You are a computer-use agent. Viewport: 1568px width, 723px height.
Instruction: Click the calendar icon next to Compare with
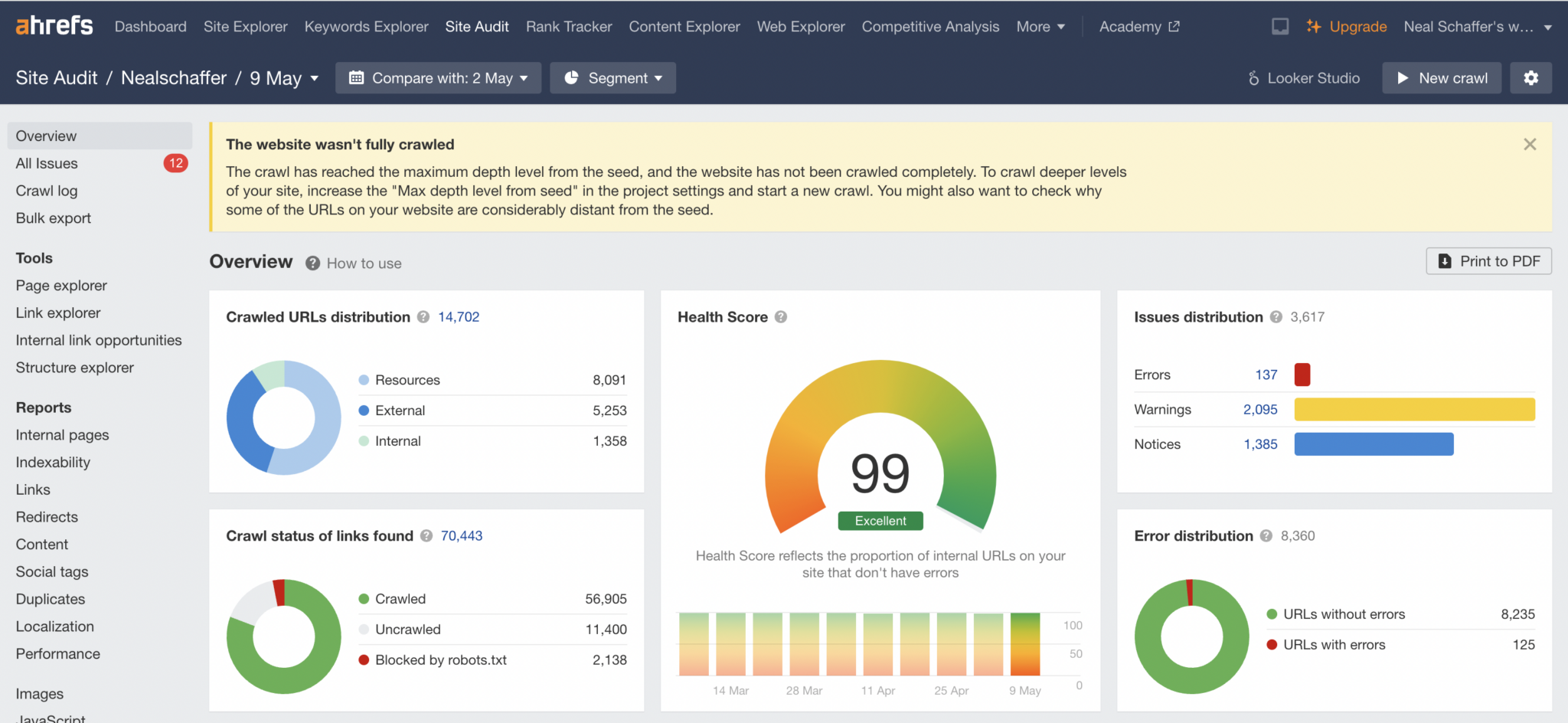coord(354,77)
